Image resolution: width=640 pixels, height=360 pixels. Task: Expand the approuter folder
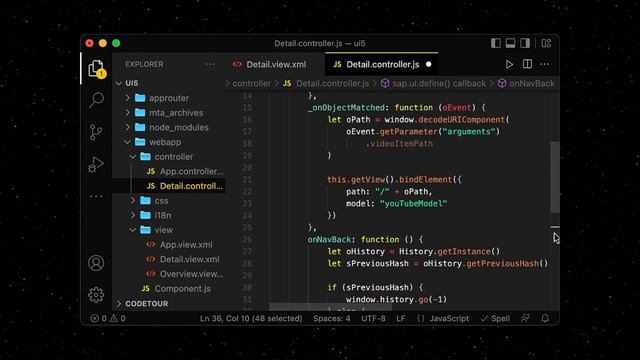[x=169, y=98]
